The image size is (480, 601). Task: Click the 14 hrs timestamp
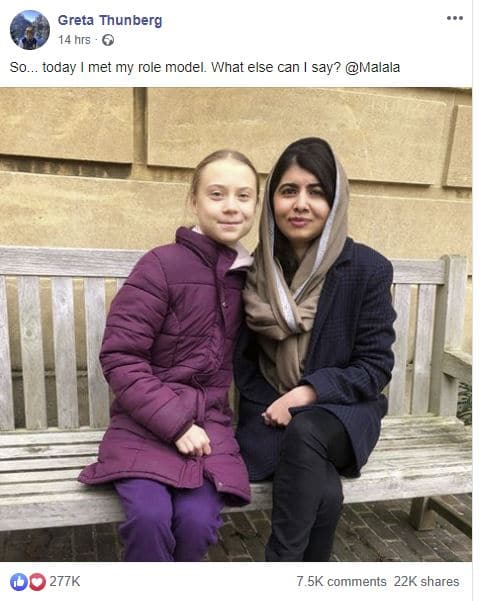[74, 40]
